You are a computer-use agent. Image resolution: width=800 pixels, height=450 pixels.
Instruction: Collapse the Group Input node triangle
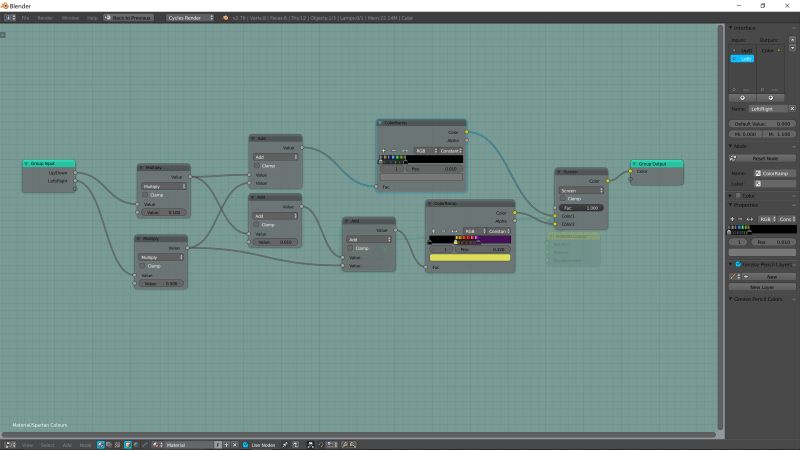26,164
